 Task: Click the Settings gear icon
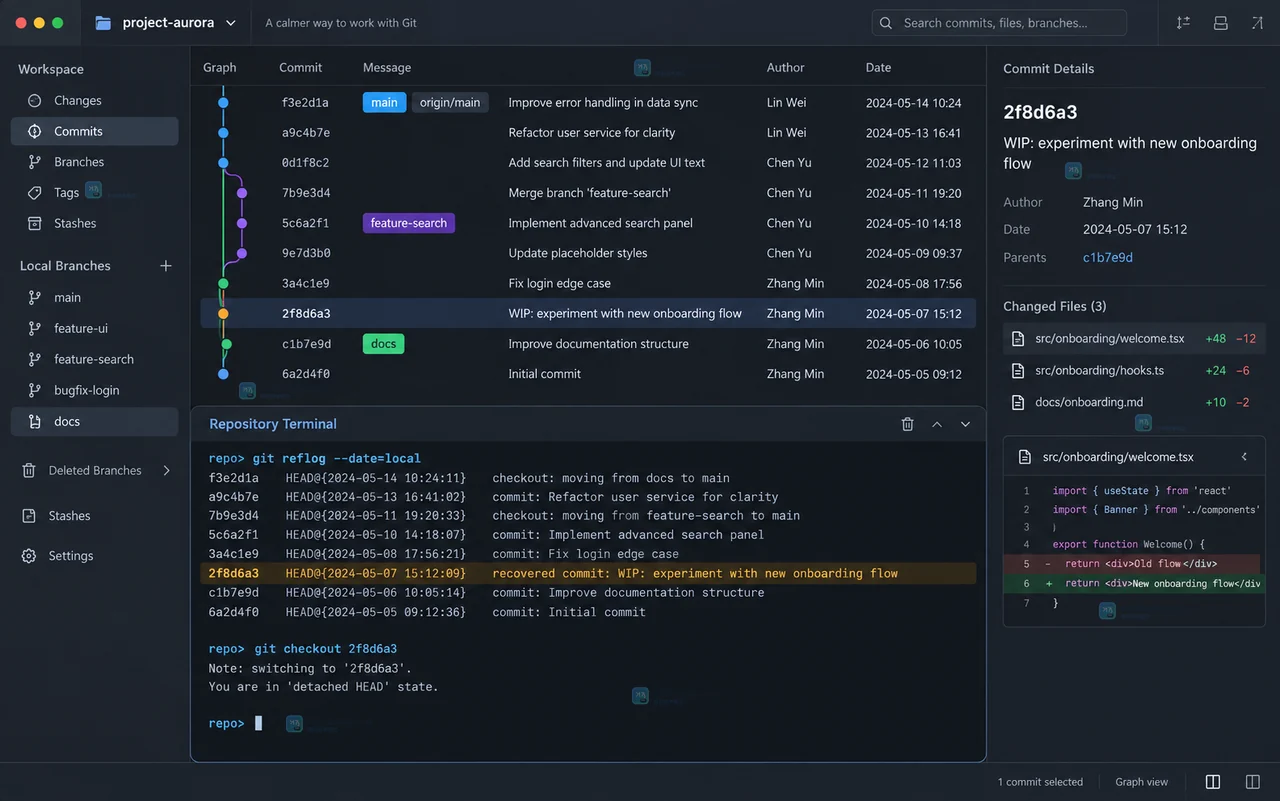point(29,556)
